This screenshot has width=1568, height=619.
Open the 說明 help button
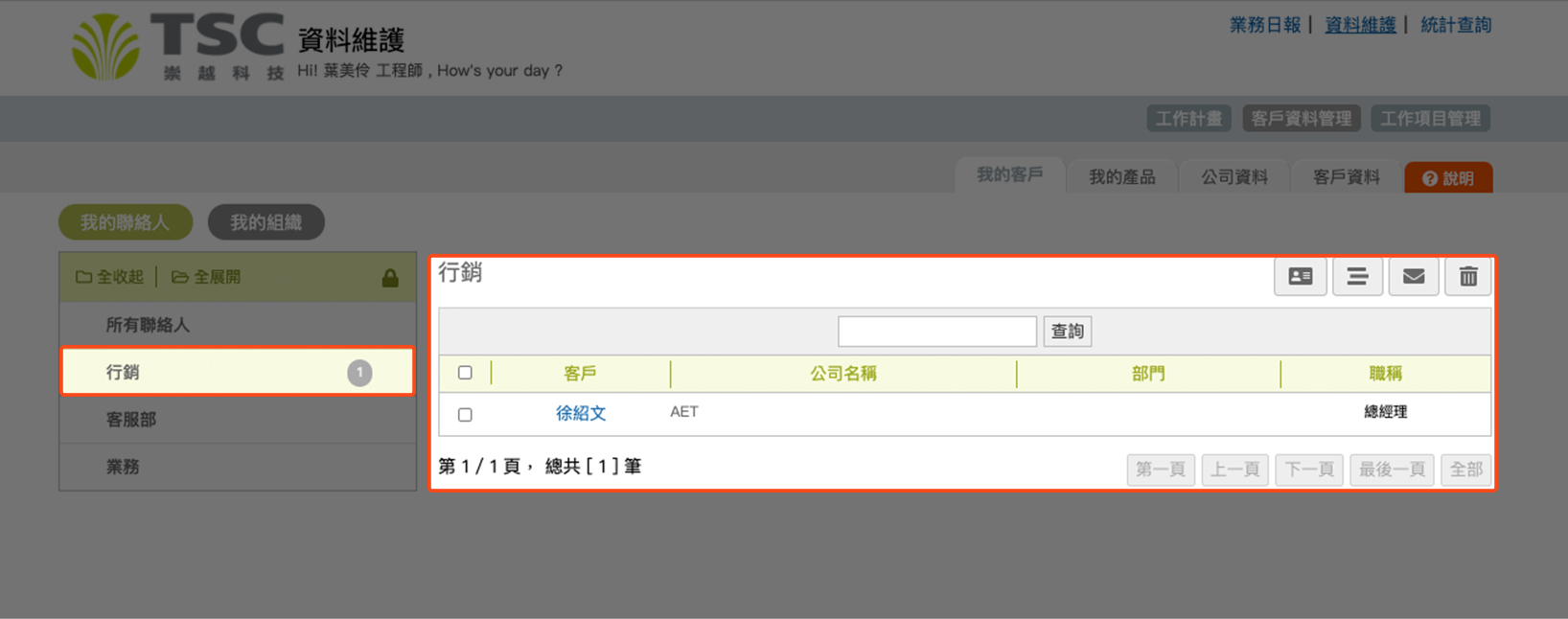[1447, 178]
